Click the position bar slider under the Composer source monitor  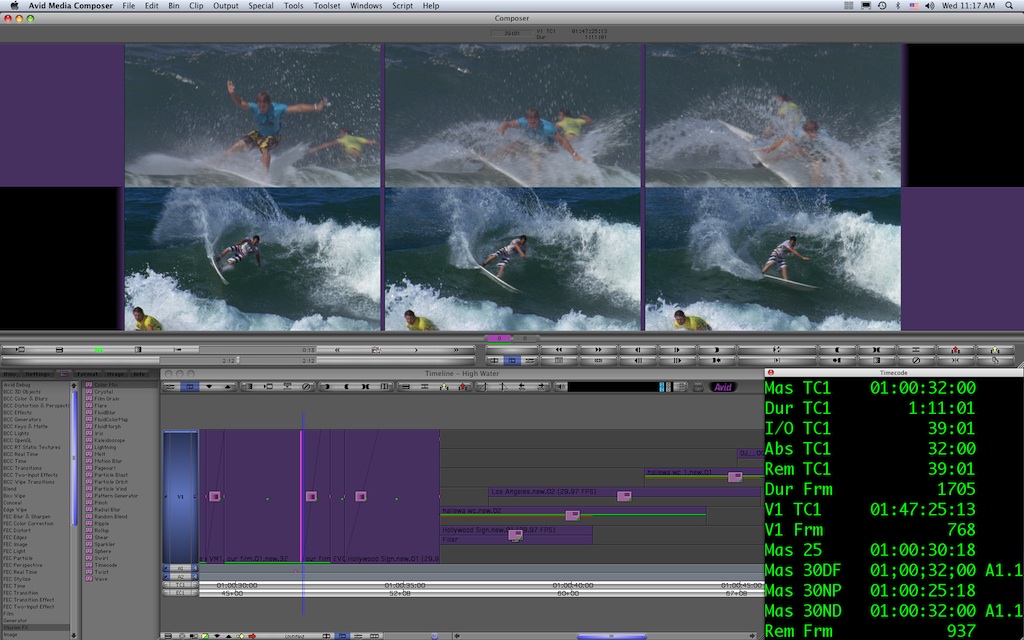238,360
